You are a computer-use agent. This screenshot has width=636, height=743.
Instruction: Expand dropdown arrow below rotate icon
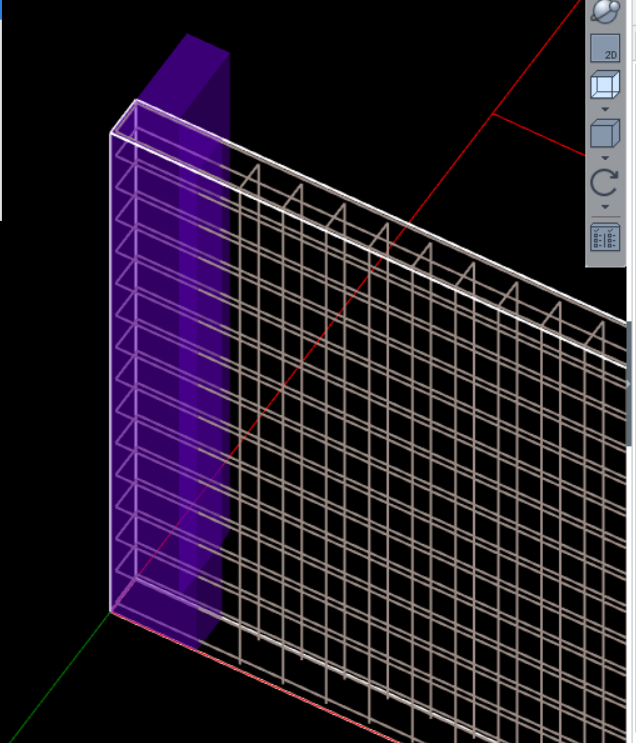(x=605, y=207)
